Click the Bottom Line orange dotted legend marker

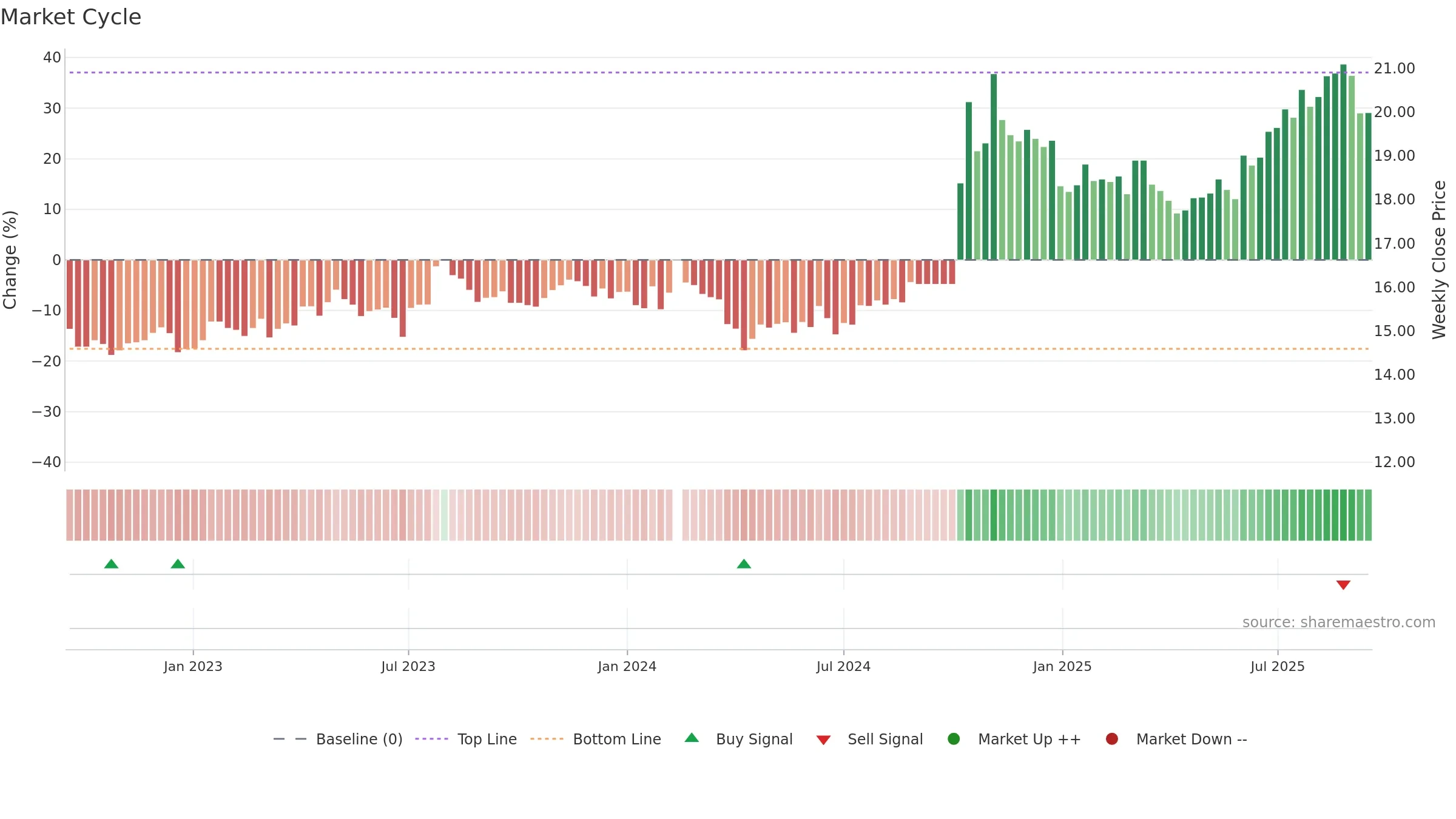547,739
